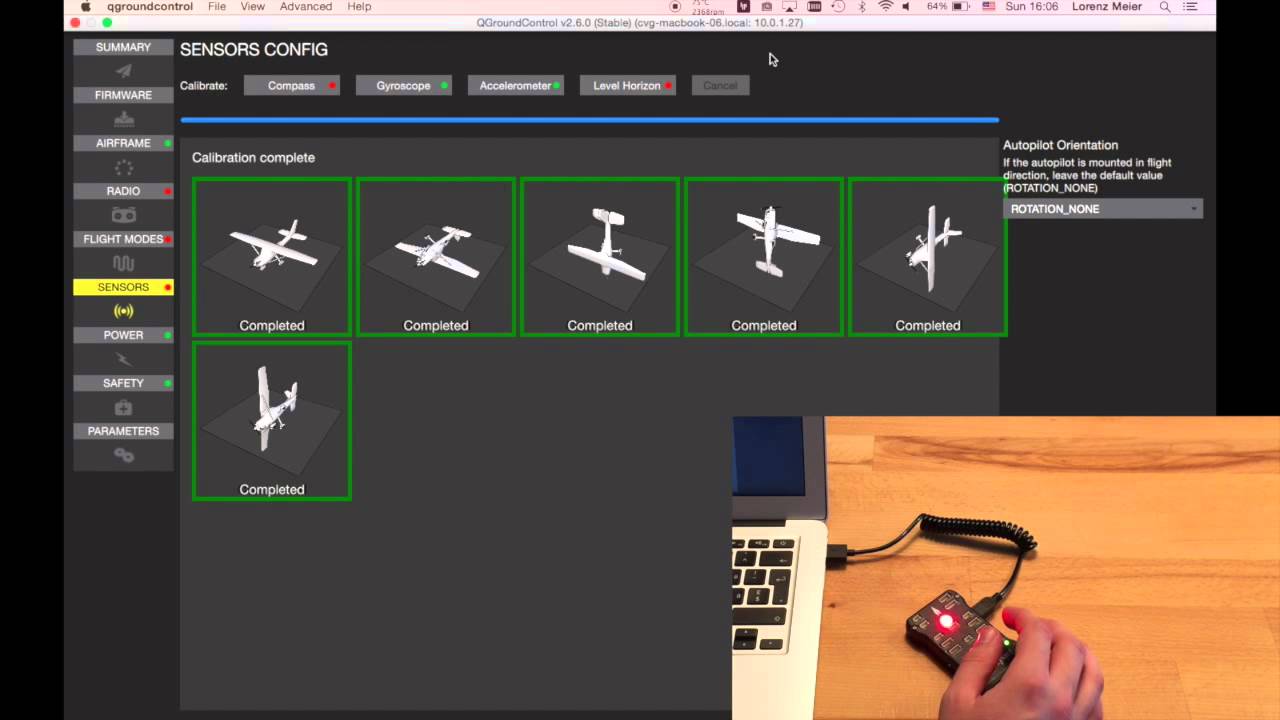1280x720 pixels.
Task: Open the View menu
Action: pyautogui.click(x=253, y=7)
